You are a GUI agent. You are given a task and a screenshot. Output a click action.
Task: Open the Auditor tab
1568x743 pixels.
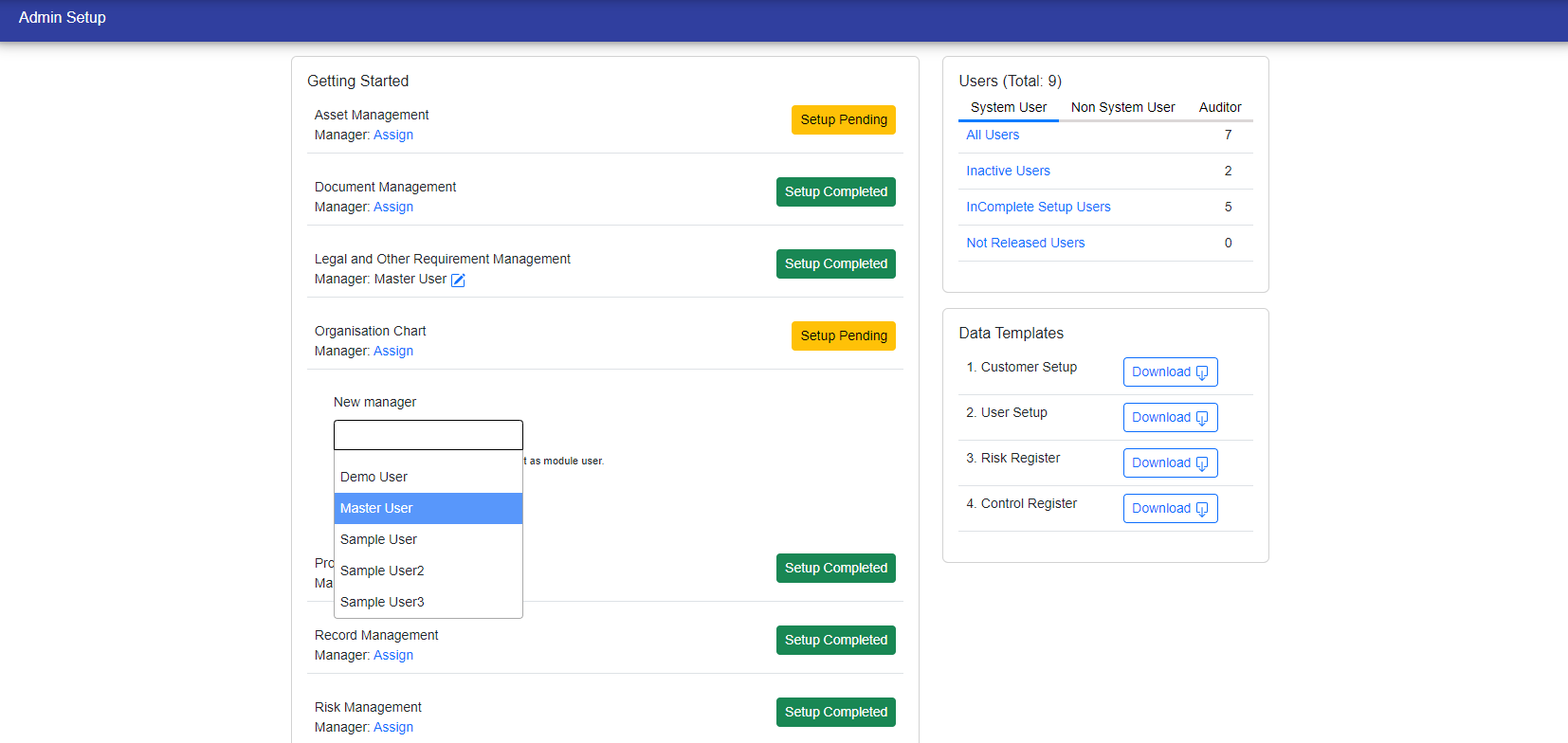point(1219,107)
